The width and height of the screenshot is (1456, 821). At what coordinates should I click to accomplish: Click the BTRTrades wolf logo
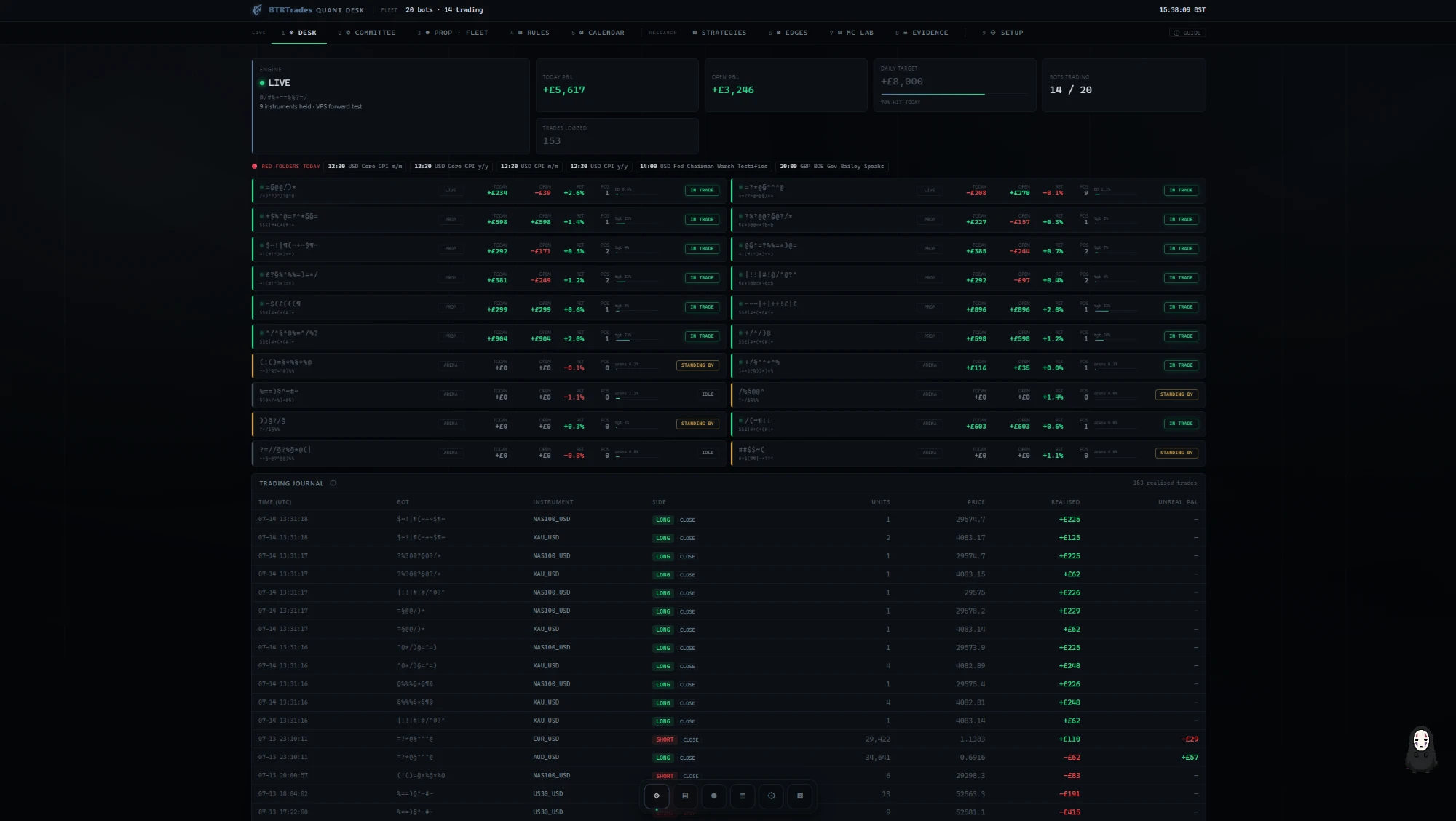pyautogui.click(x=257, y=9)
